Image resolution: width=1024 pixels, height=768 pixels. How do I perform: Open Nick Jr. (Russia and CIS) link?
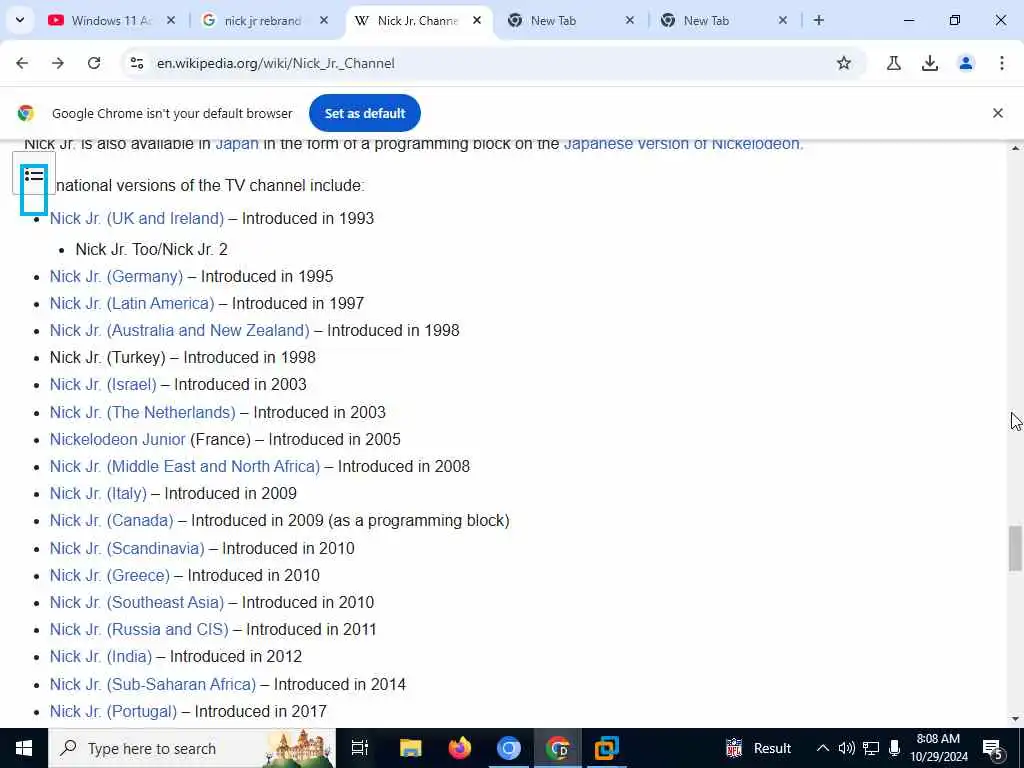139,630
